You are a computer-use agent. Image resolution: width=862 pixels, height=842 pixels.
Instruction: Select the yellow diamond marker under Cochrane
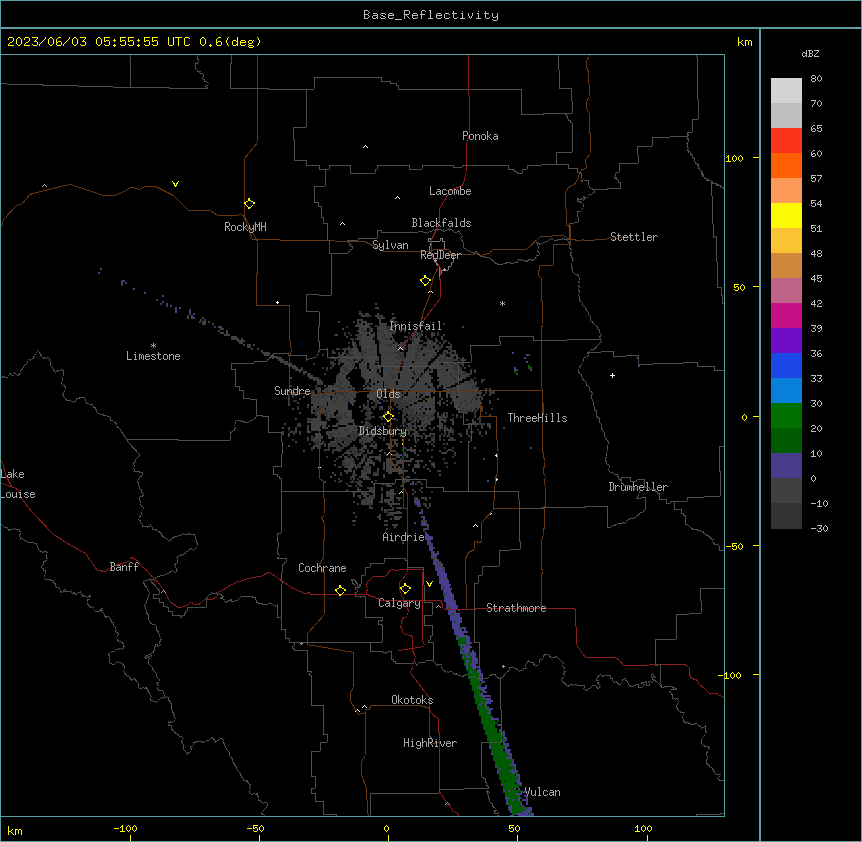[x=340, y=590]
